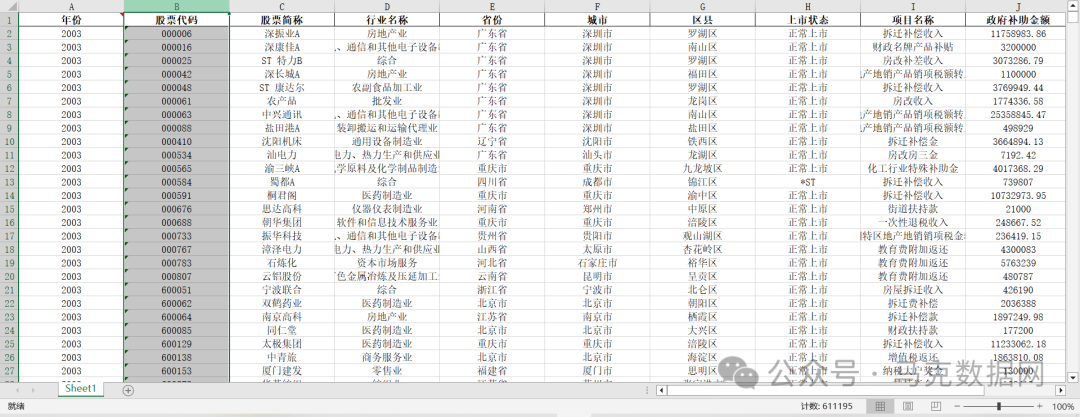
Task: Select row 13 header
Action: [x=9, y=182]
